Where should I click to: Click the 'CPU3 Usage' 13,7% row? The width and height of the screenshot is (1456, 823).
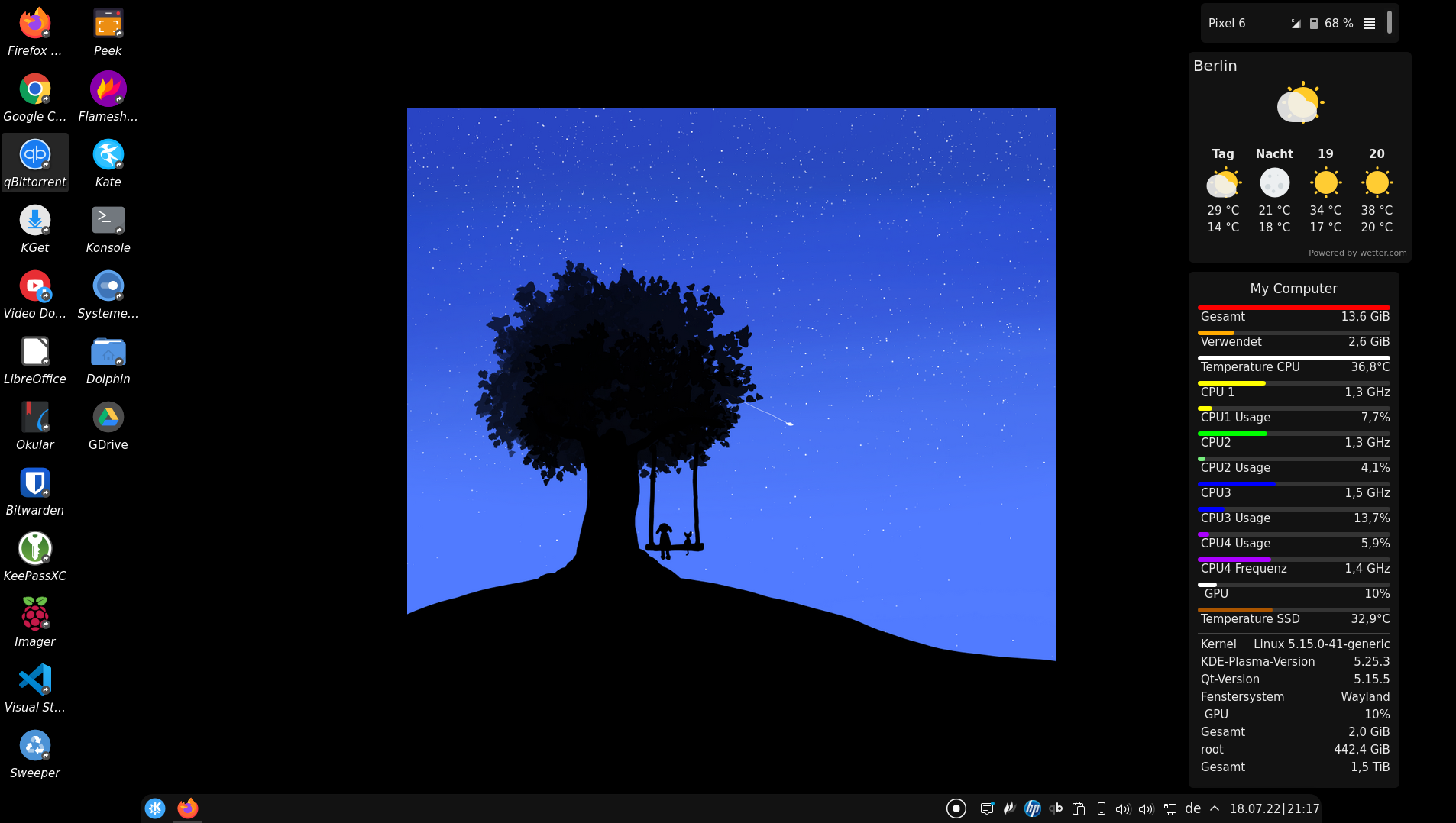(x=1294, y=515)
